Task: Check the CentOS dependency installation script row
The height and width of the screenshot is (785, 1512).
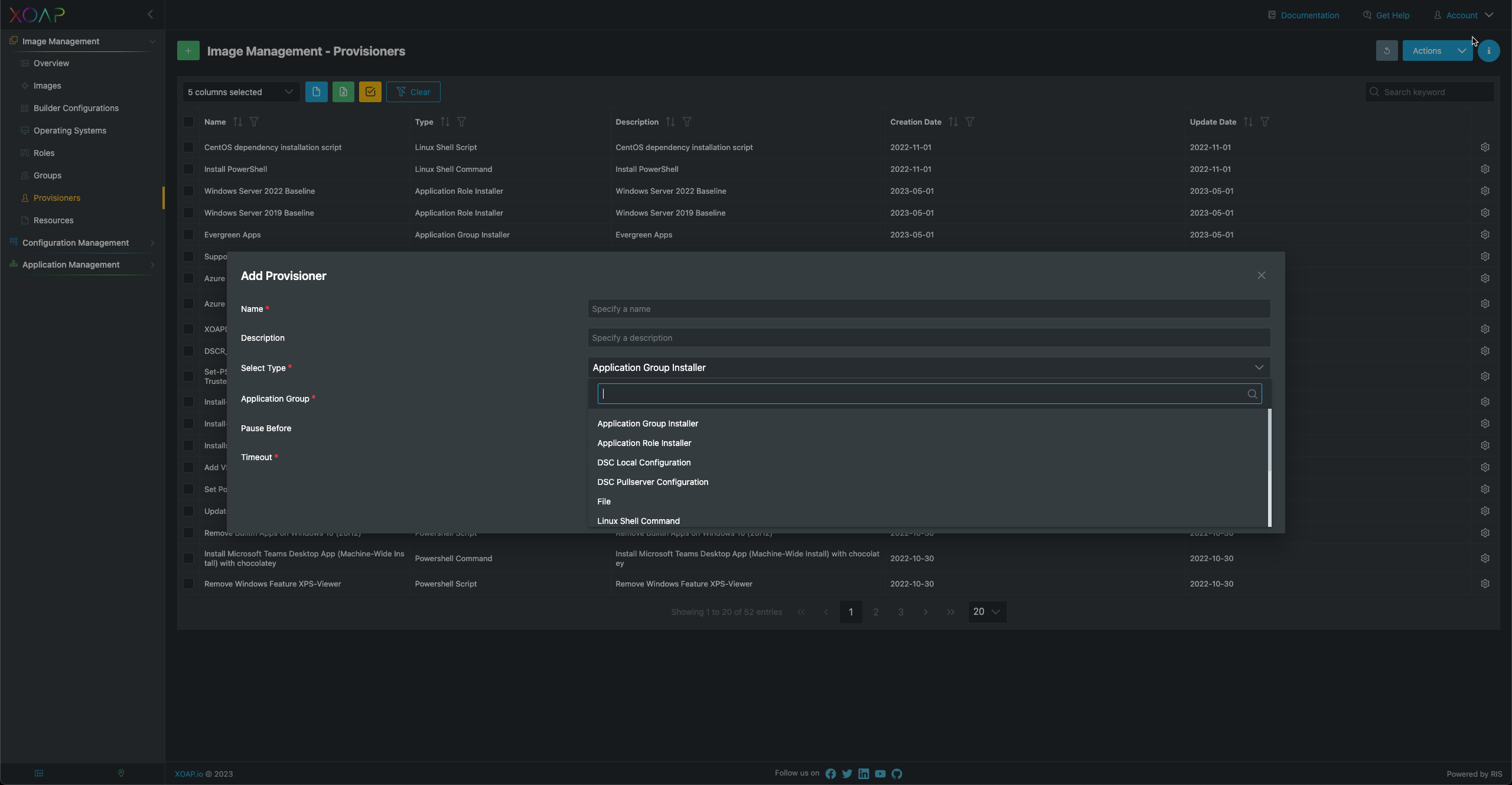Action: [188, 147]
